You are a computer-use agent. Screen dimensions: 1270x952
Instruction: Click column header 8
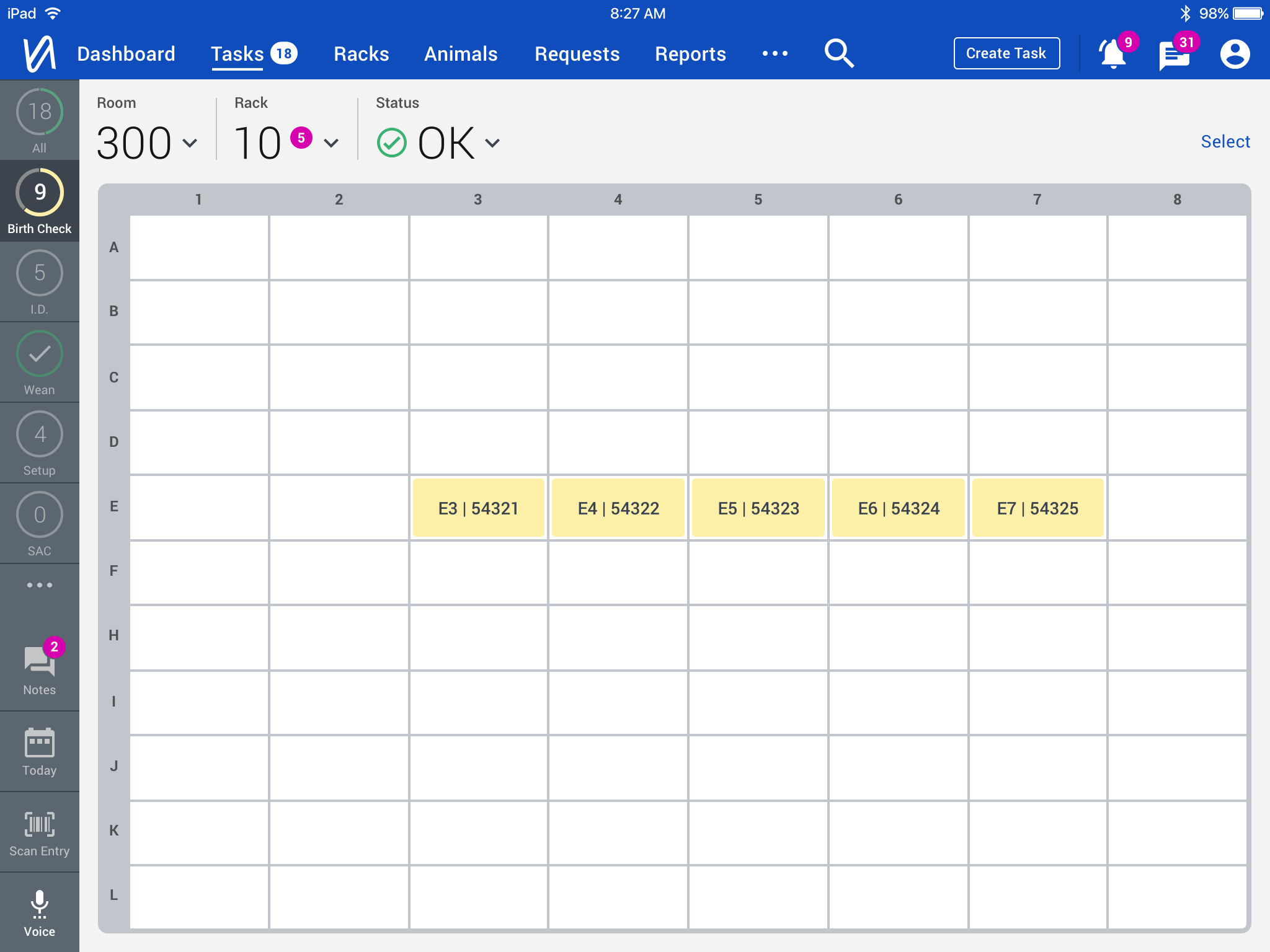click(1177, 200)
